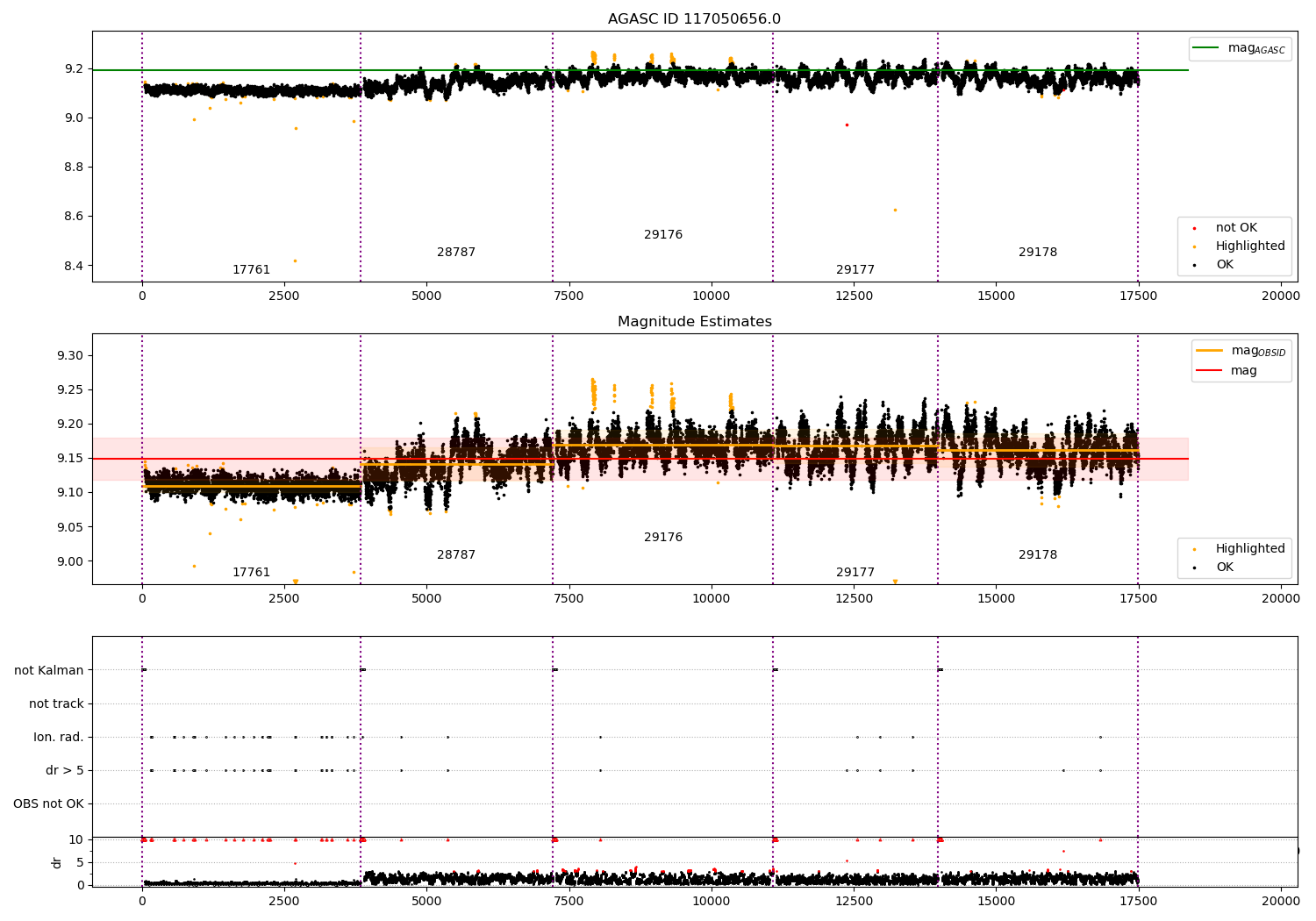Image resolution: width=1316 pixels, height=921 pixels.
Task: Click obsid label 29178 in the top plot
Action: [1038, 253]
